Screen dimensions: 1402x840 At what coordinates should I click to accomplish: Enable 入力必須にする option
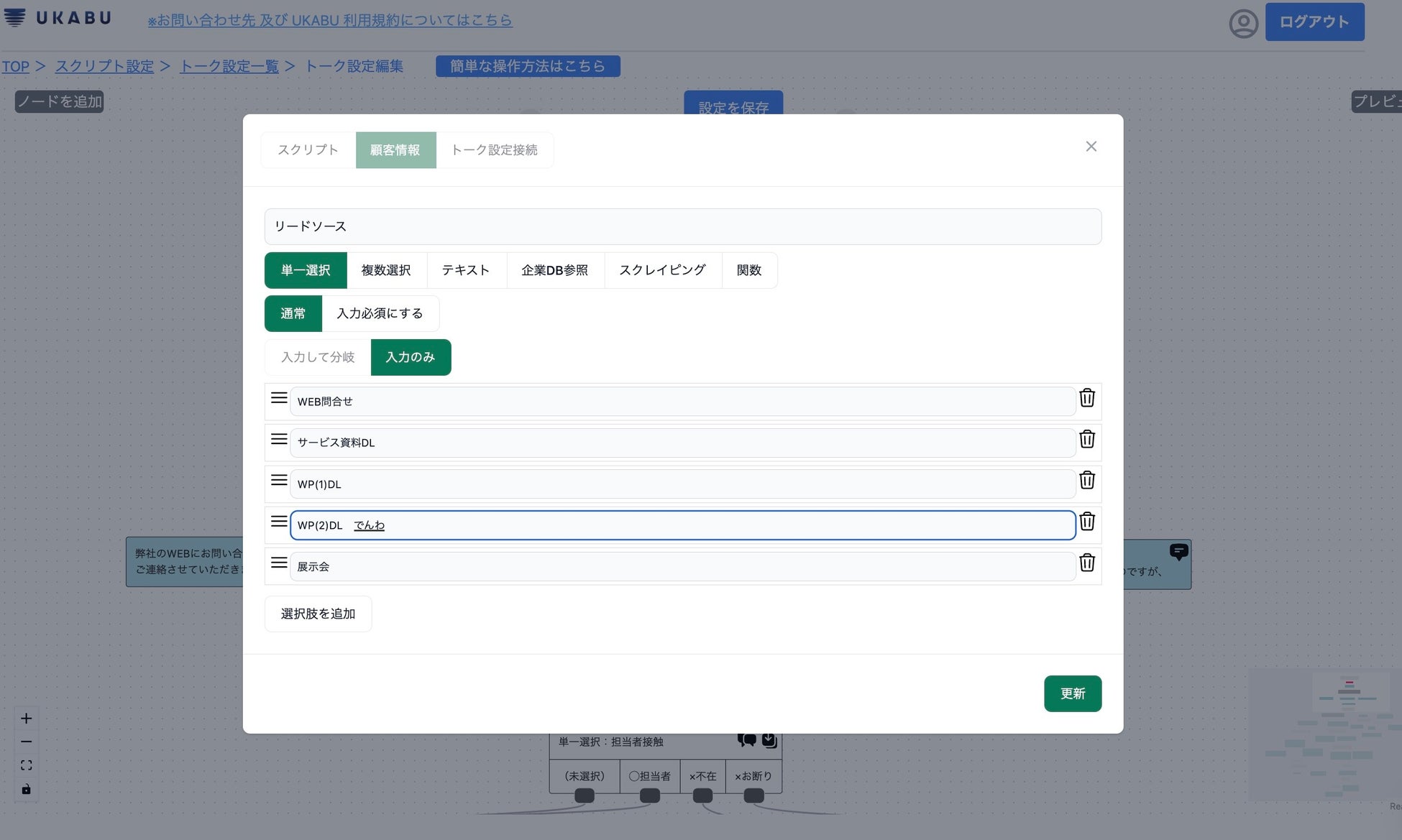(x=380, y=313)
